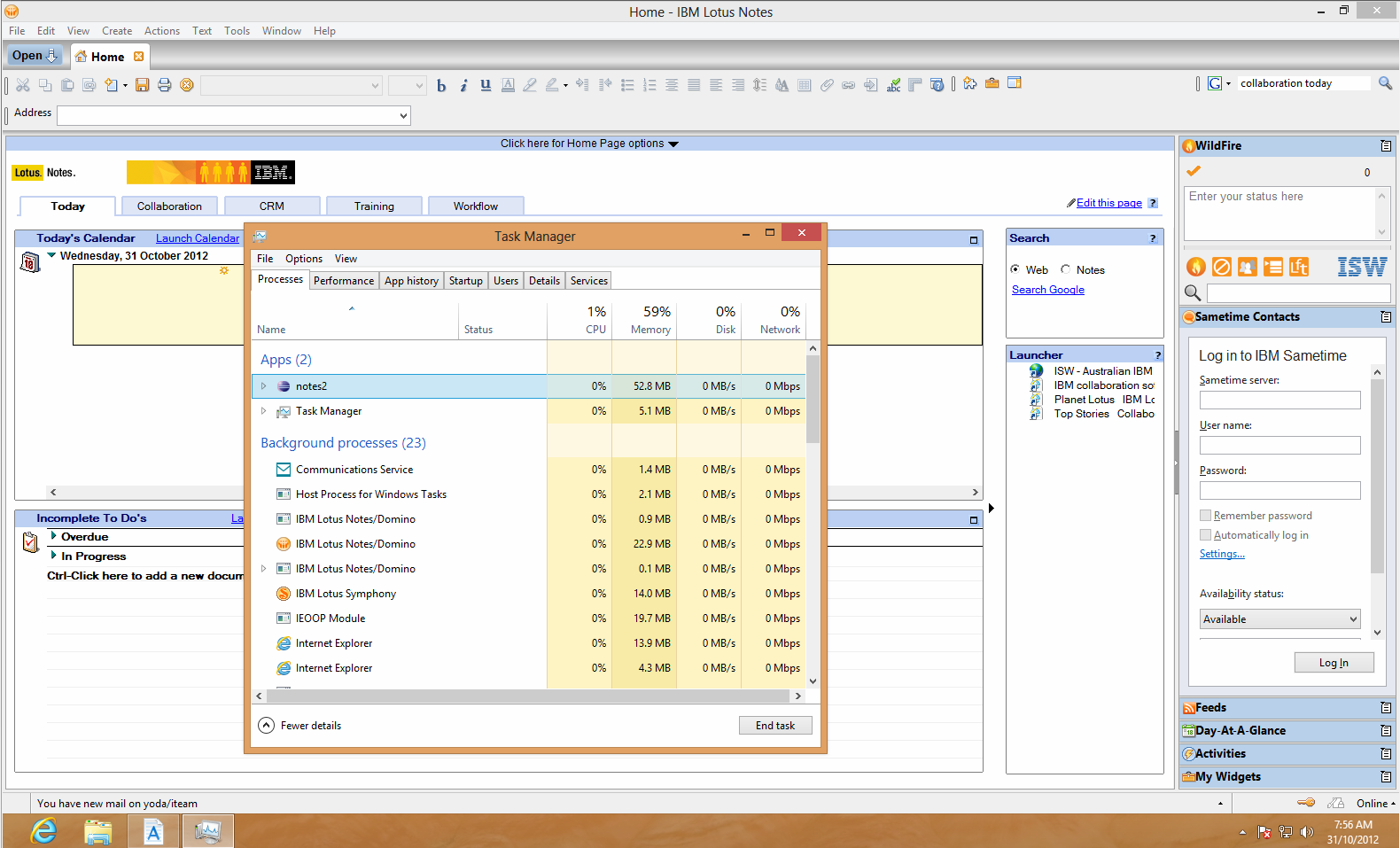The height and width of the screenshot is (848, 1400).
Task: Select the Notes search radio button
Action: click(x=1065, y=269)
